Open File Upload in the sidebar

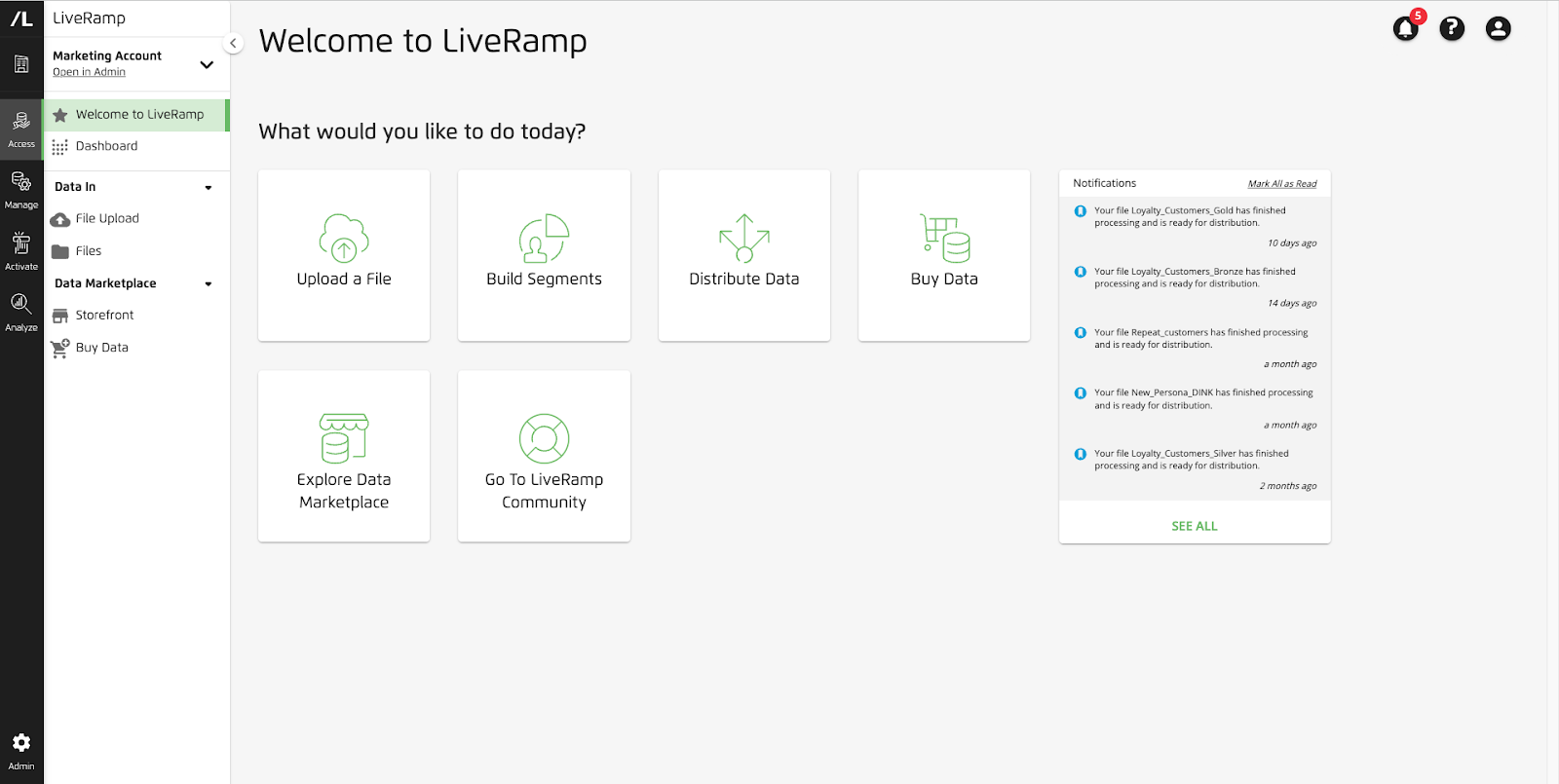click(x=136, y=218)
